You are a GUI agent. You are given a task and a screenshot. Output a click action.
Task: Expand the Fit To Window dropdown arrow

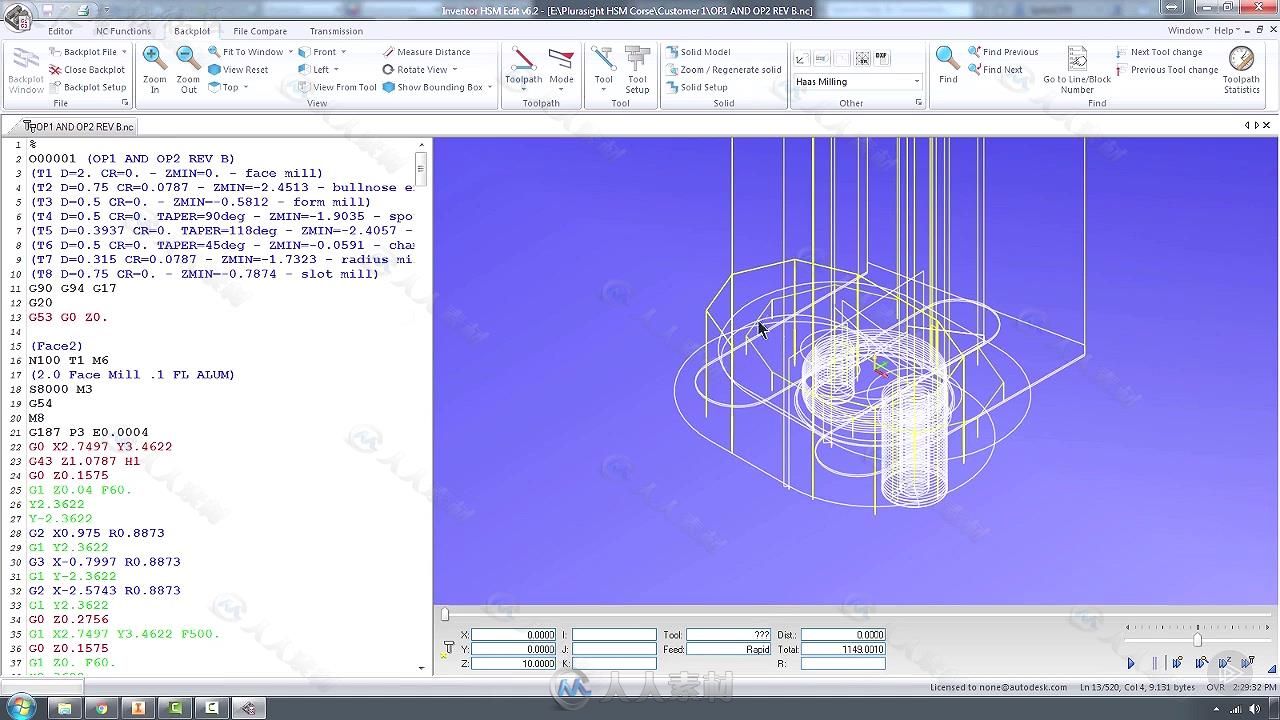(291, 52)
